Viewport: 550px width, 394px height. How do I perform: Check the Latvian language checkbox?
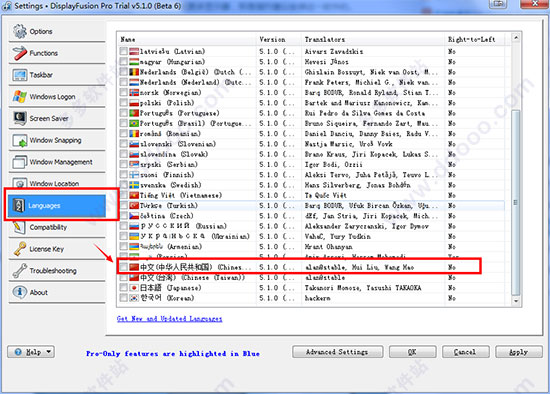[123, 52]
